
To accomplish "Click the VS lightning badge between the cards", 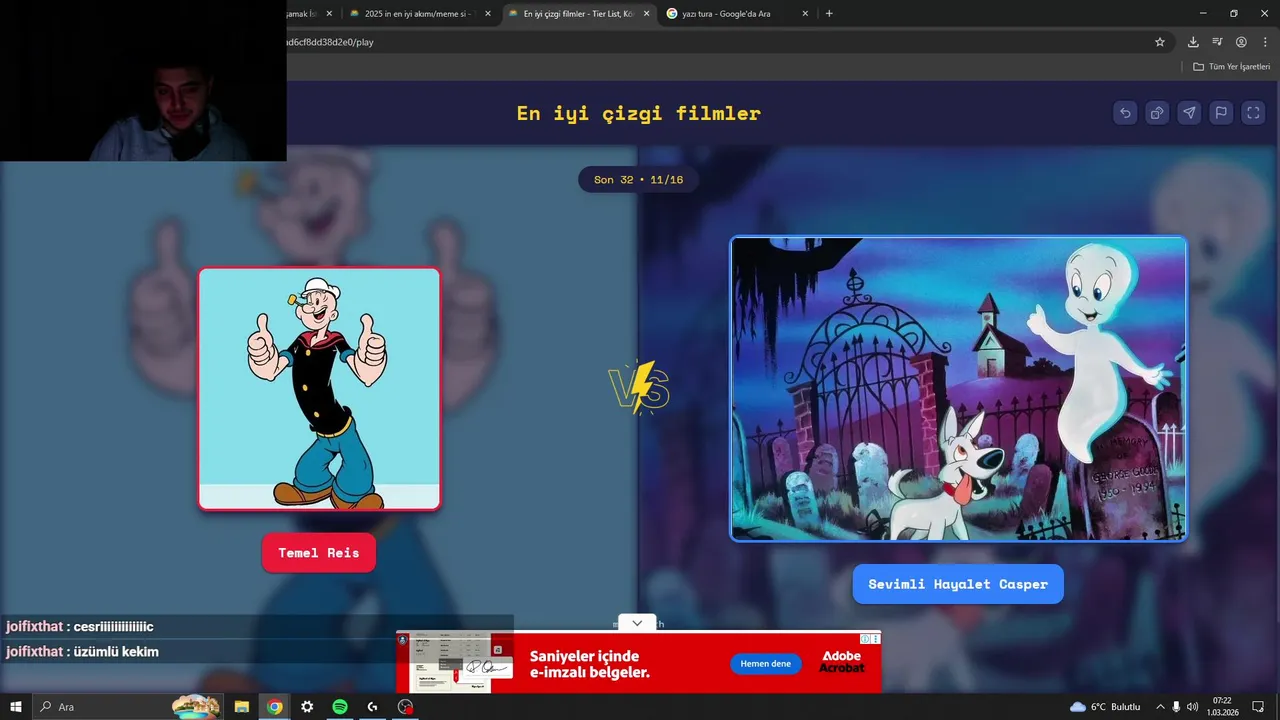I will pos(639,388).
